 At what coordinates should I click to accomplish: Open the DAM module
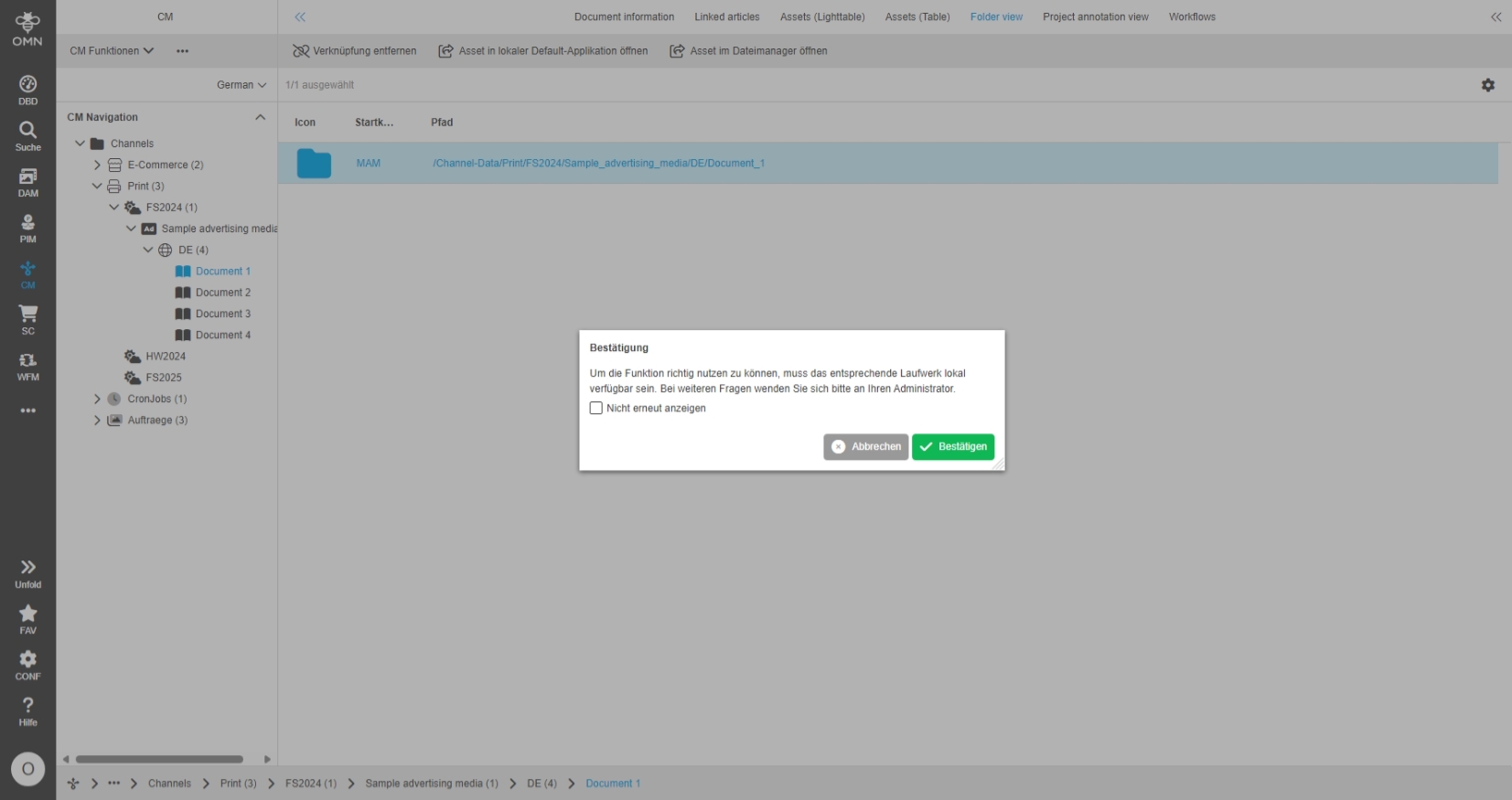pyautogui.click(x=27, y=182)
